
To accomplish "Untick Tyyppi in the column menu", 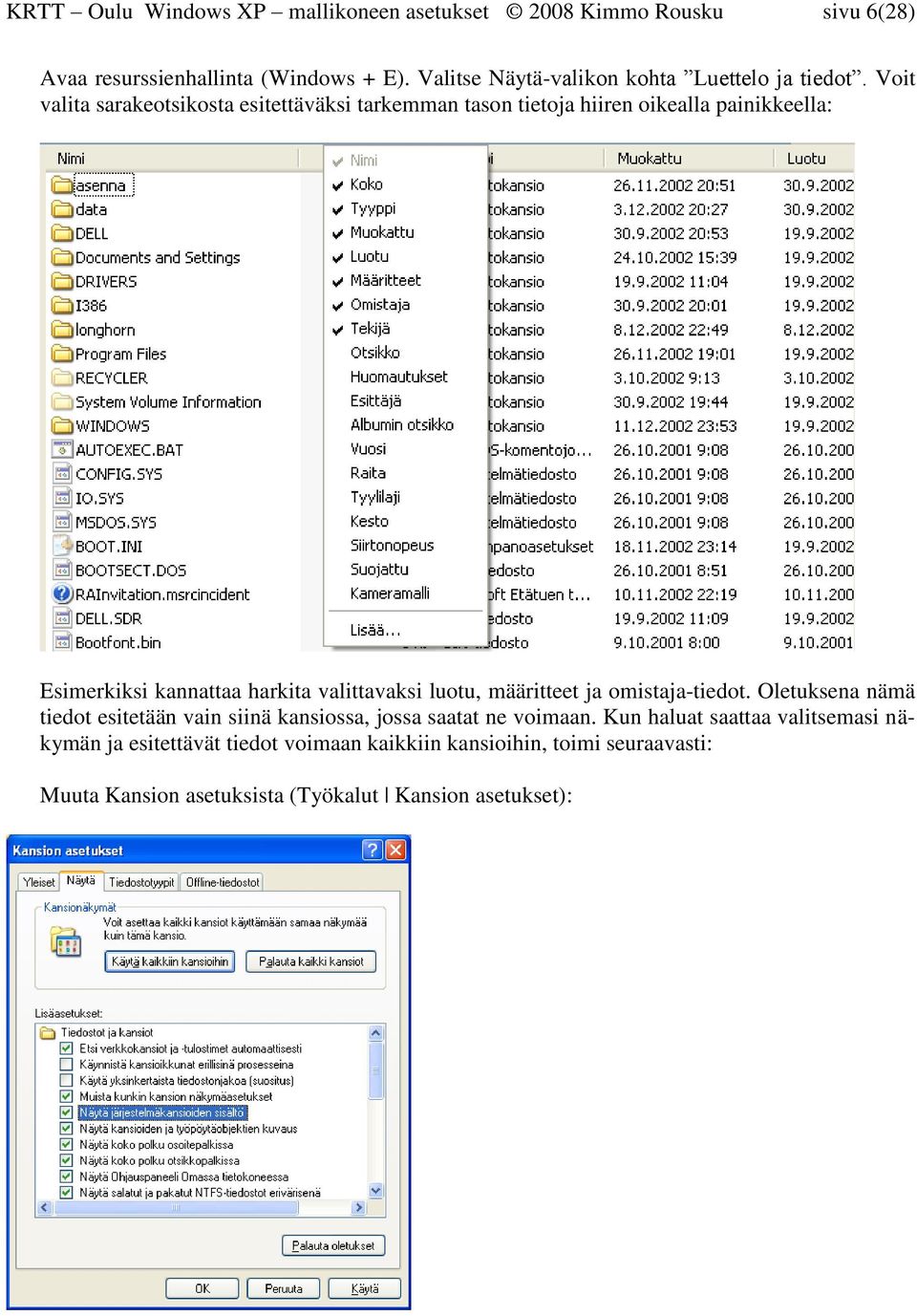I will pyautogui.click(x=406, y=208).
